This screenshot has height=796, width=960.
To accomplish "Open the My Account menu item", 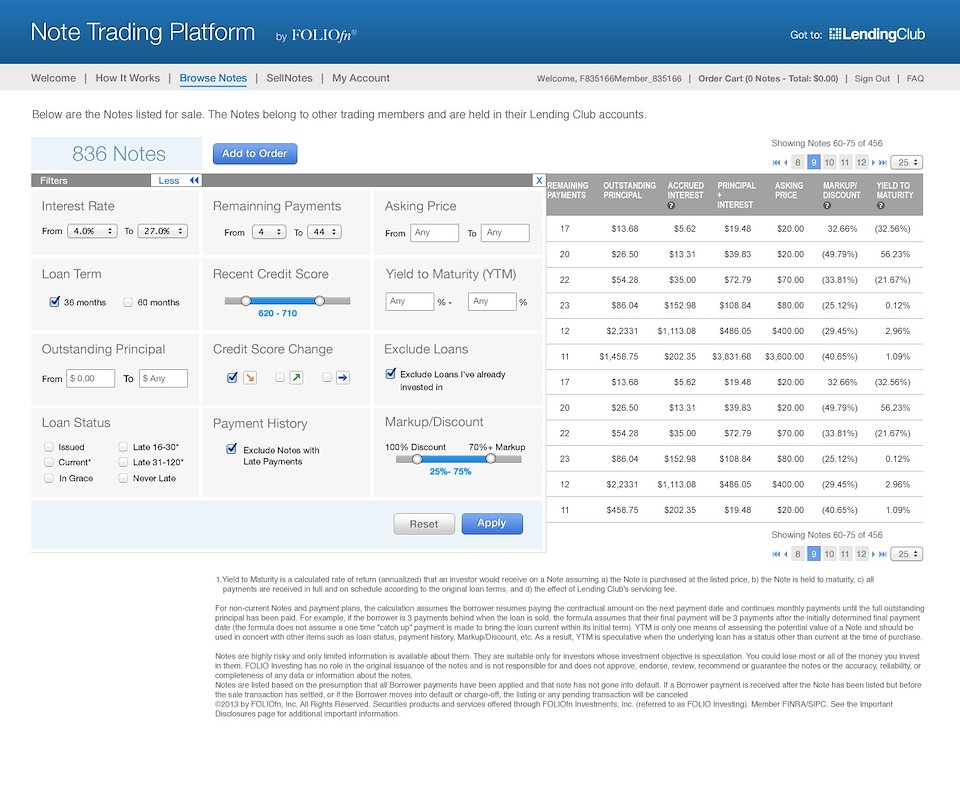I will tap(361, 78).
